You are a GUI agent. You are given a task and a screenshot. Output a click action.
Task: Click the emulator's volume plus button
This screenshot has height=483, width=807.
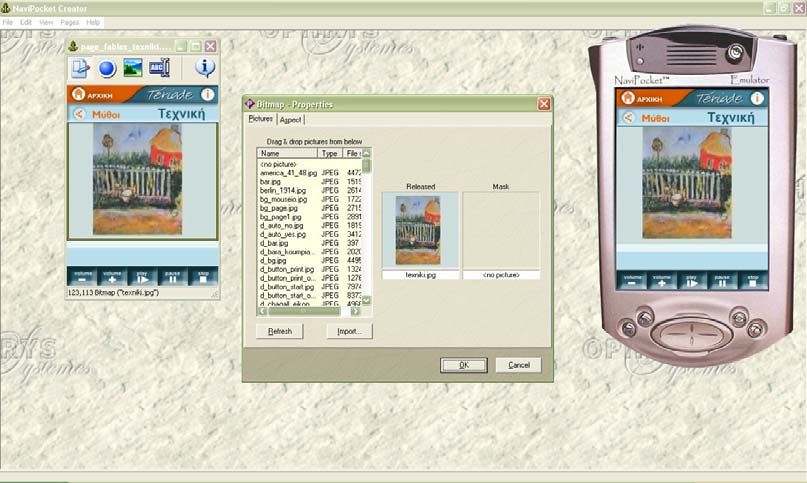pyautogui.click(x=662, y=280)
